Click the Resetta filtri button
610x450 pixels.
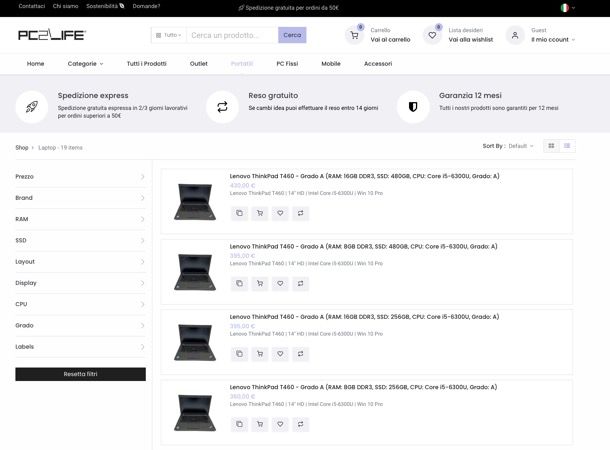click(x=80, y=374)
